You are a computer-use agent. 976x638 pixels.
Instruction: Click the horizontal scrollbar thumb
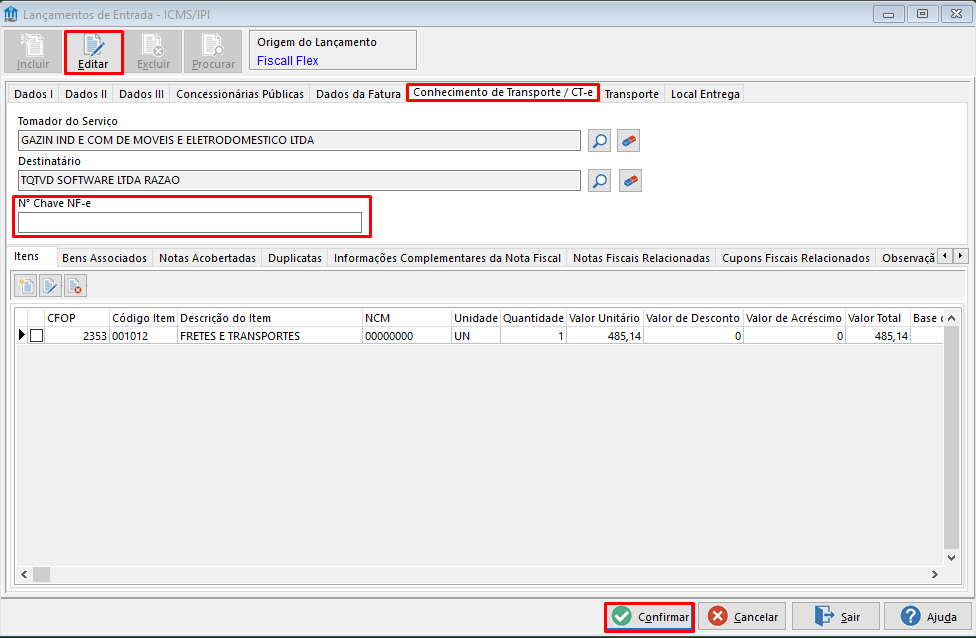point(41,574)
